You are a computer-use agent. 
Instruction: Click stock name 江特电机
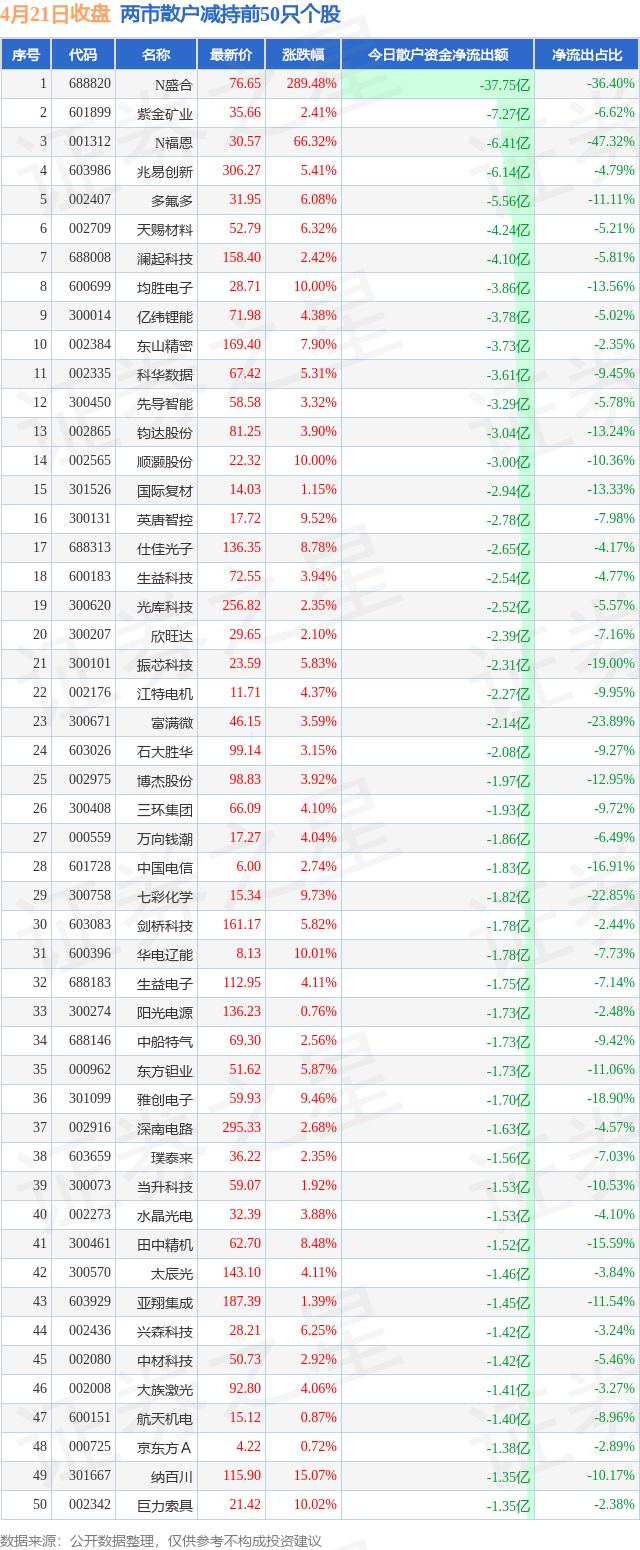(x=165, y=693)
